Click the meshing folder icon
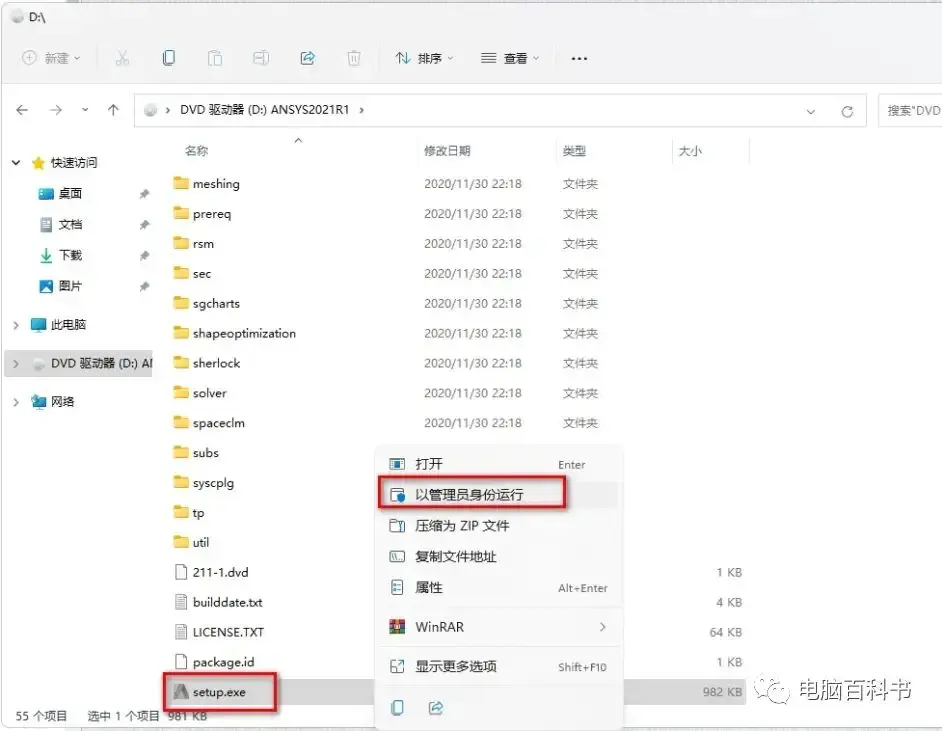 [x=181, y=183]
